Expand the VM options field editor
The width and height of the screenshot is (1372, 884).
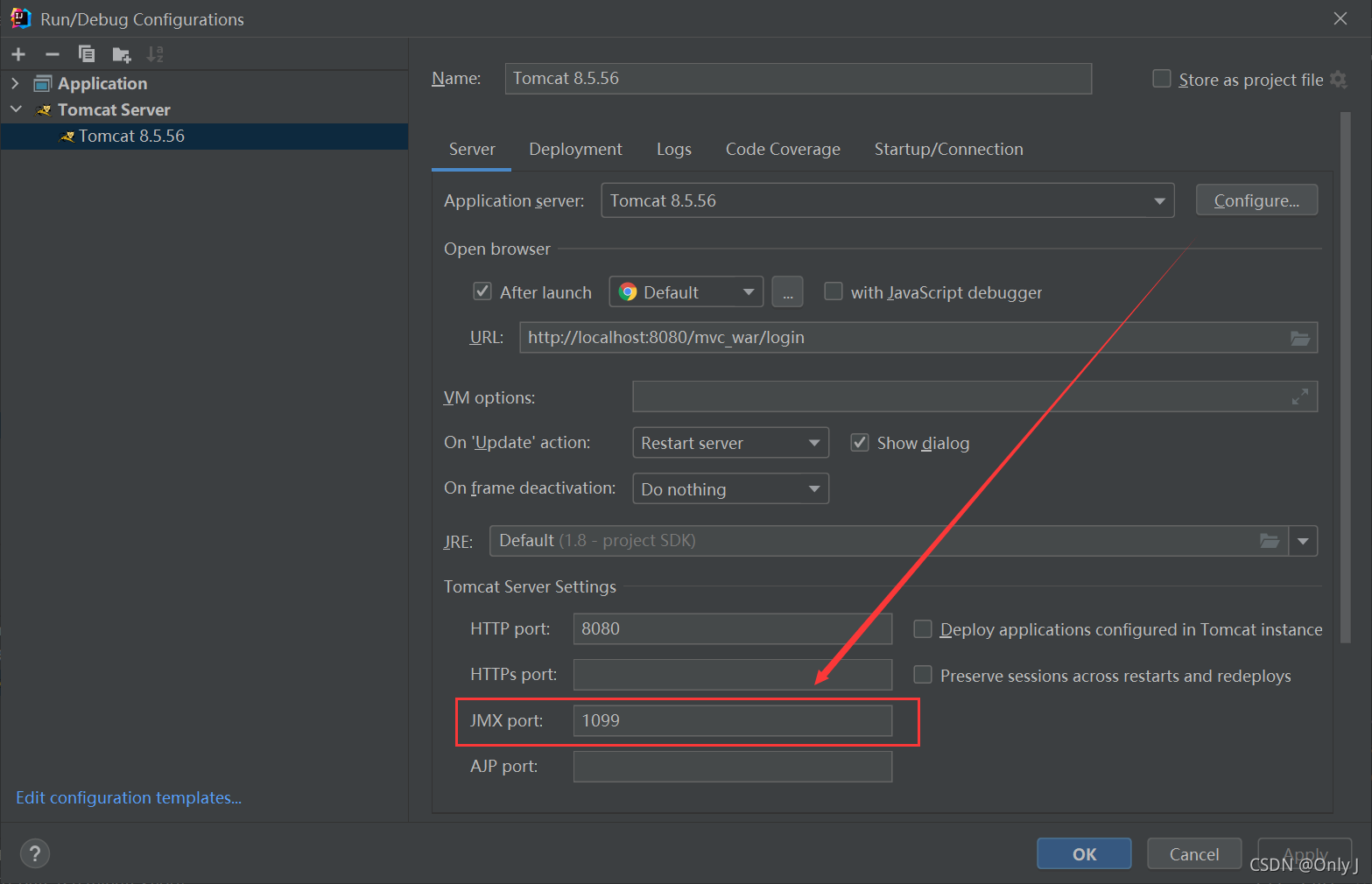(1300, 396)
